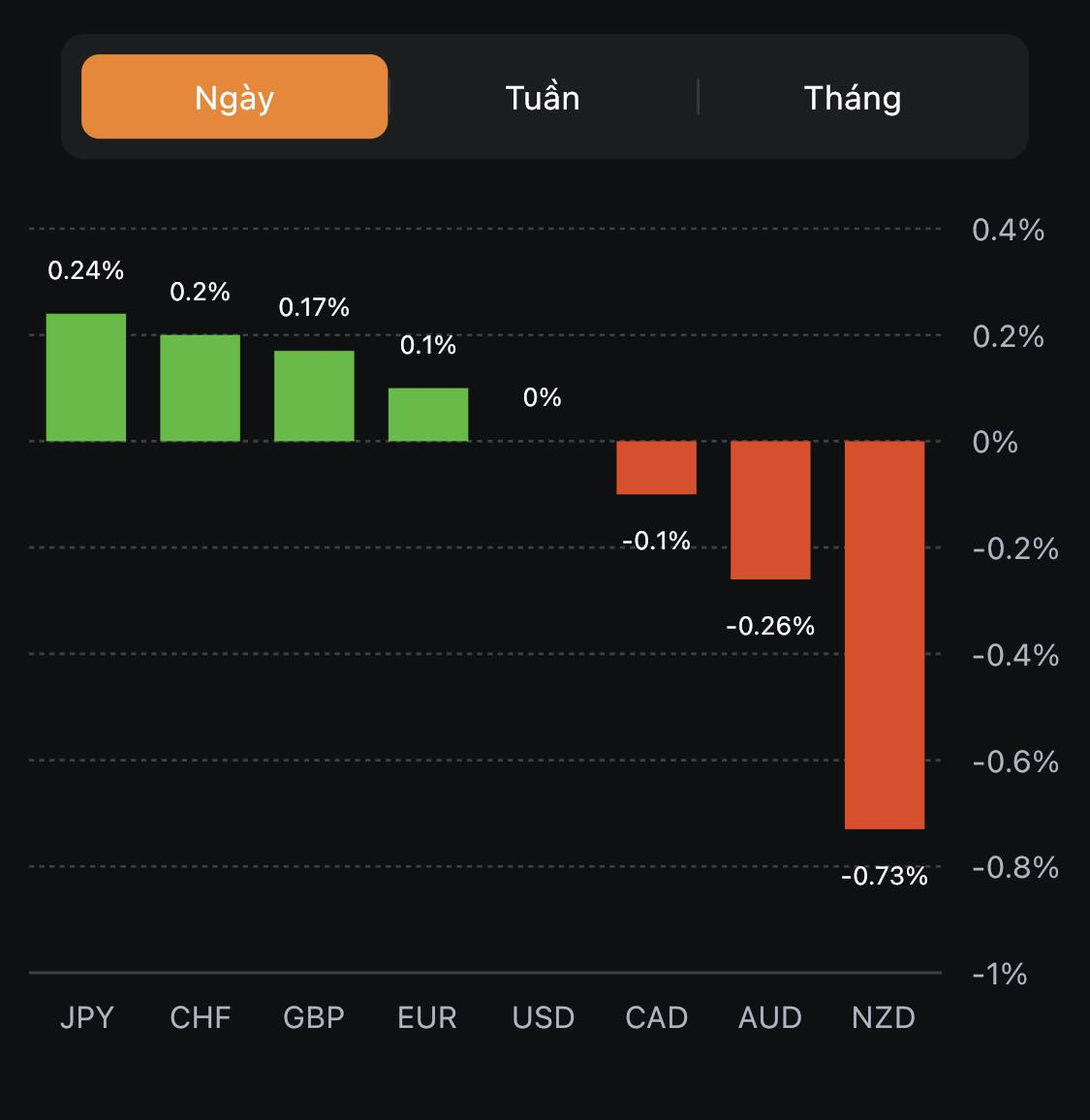Click the red CAD bar
Viewport: 1090px width, 1120px height.
[657, 467]
